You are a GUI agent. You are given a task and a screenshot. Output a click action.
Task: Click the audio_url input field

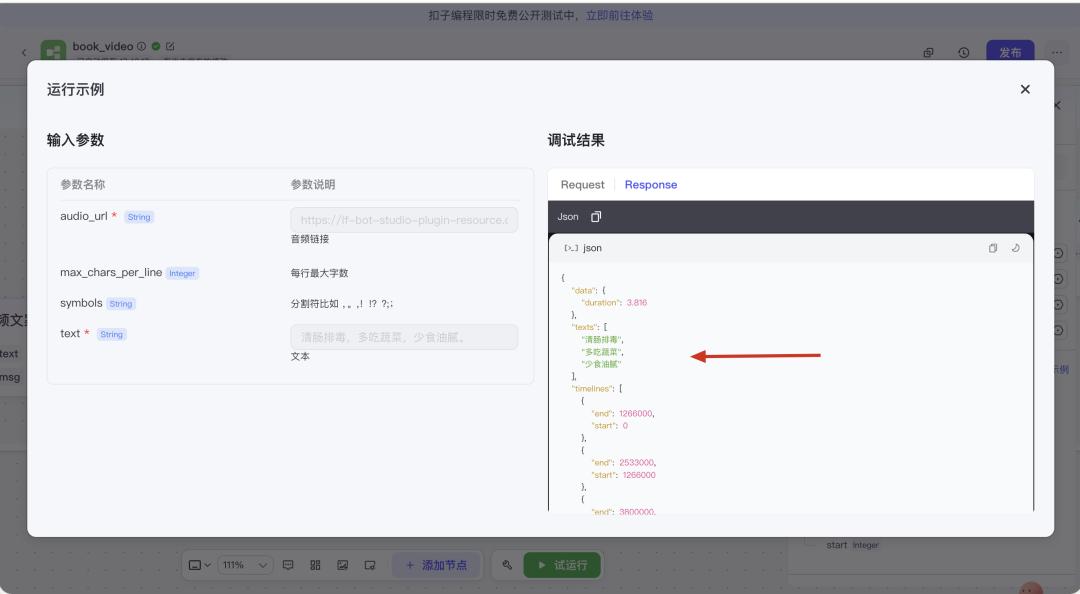tap(404, 219)
